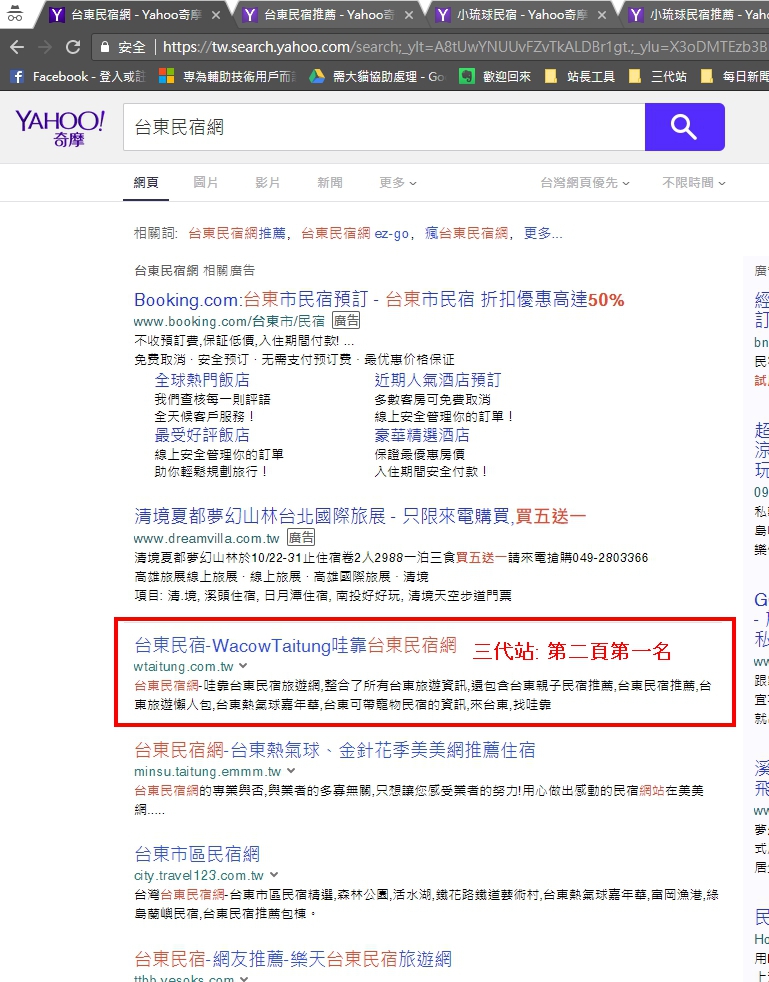Open the 每日新聞 bookmark folder

[734, 76]
